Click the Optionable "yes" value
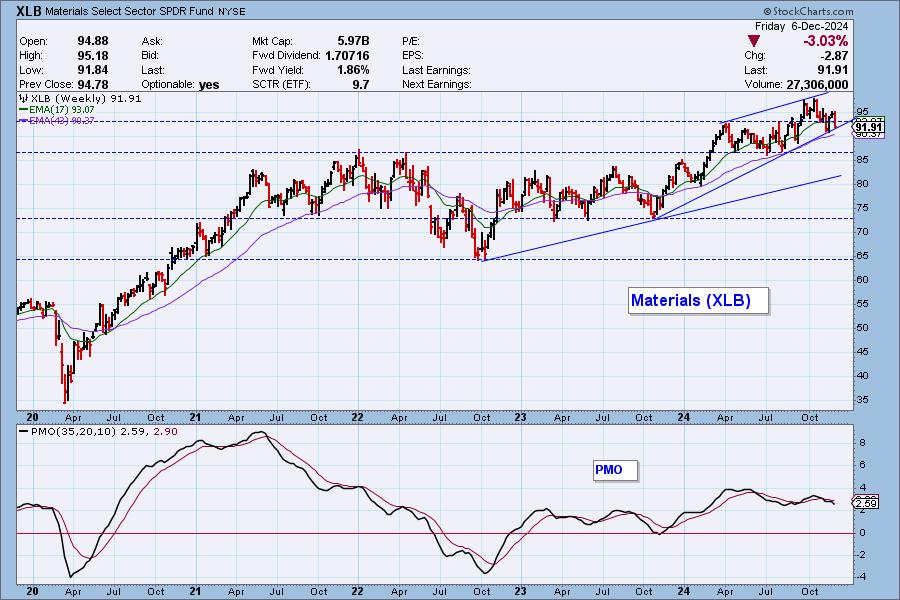 [x=209, y=85]
